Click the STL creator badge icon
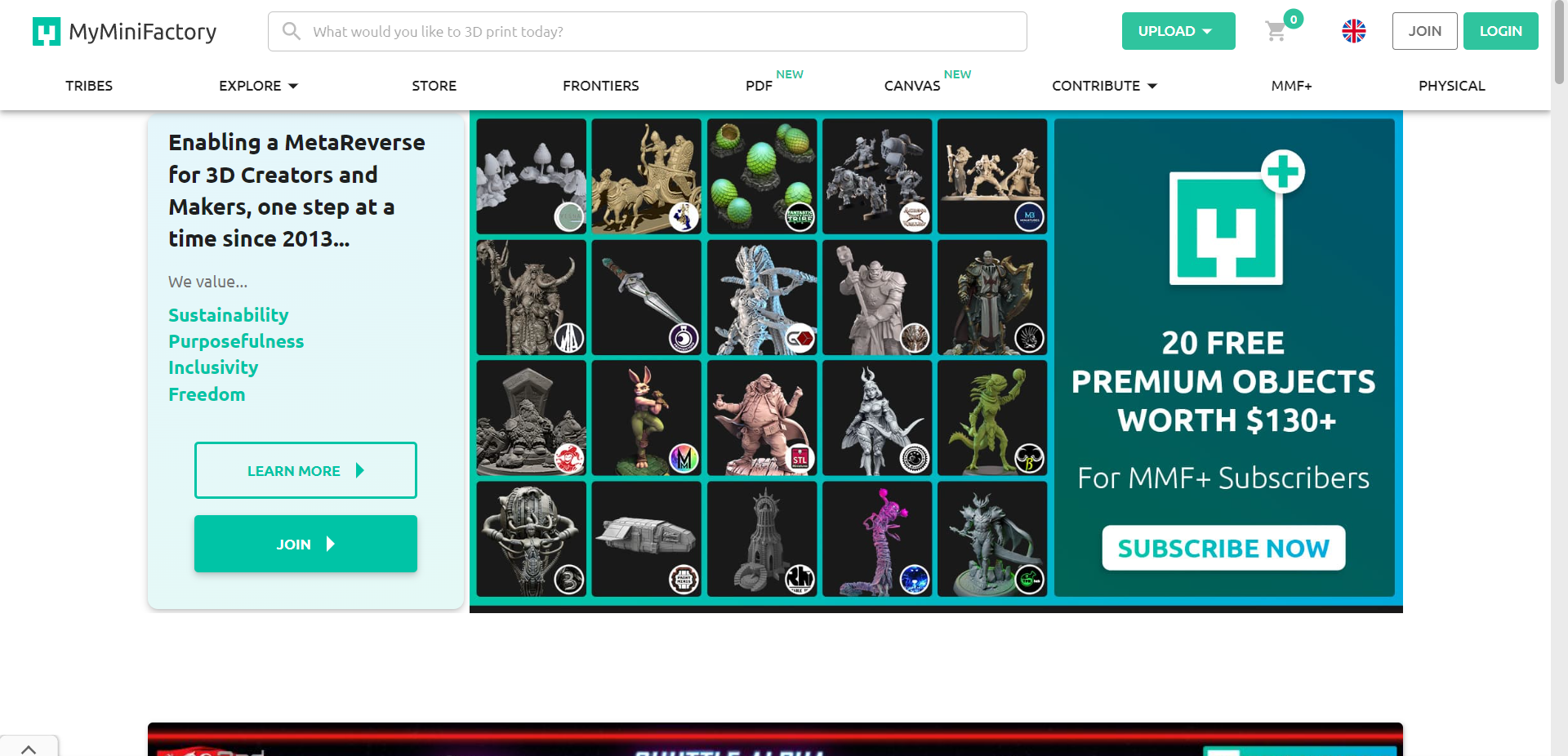This screenshot has width=1568, height=756. click(800, 459)
